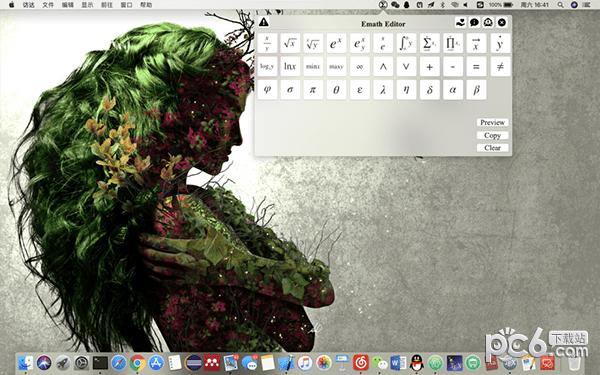Image resolution: width=600 pixels, height=375 pixels.
Task: Insert the Greek letter alpha
Action: click(453, 90)
